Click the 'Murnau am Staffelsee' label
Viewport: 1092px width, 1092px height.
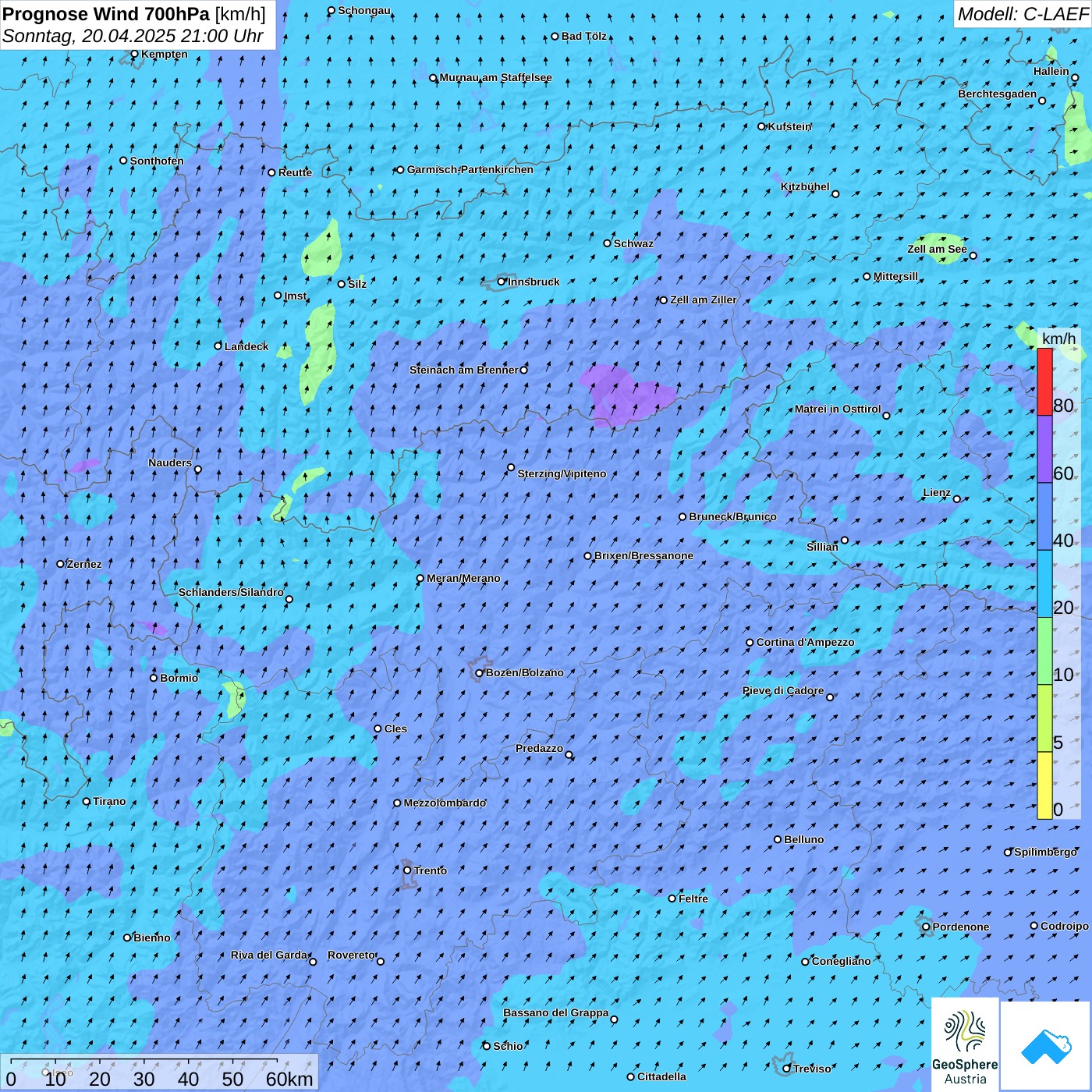pos(495,77)
